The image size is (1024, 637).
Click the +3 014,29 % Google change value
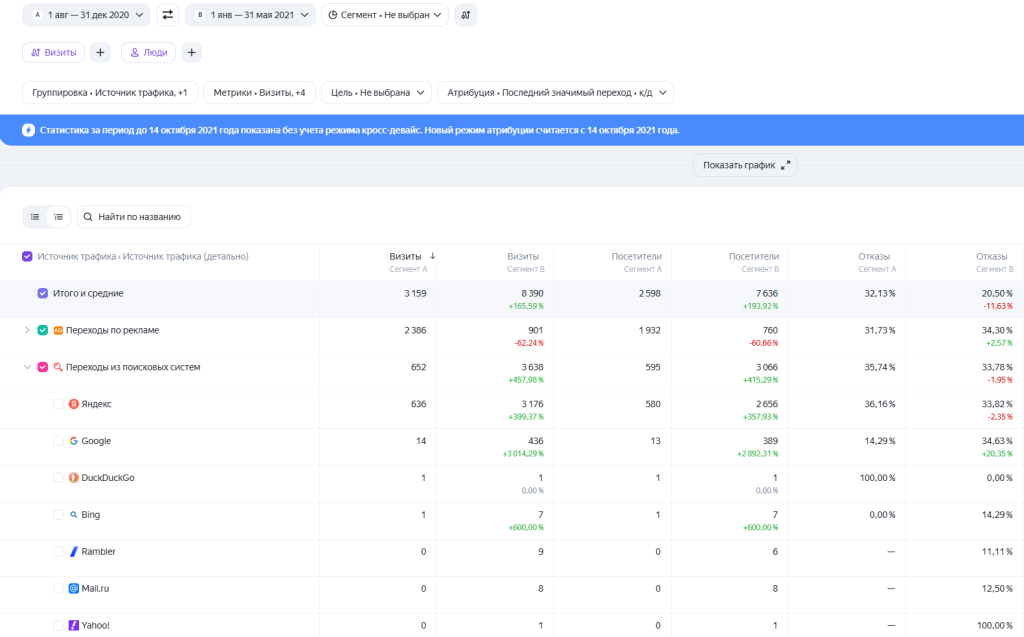[x=523, y=453]
